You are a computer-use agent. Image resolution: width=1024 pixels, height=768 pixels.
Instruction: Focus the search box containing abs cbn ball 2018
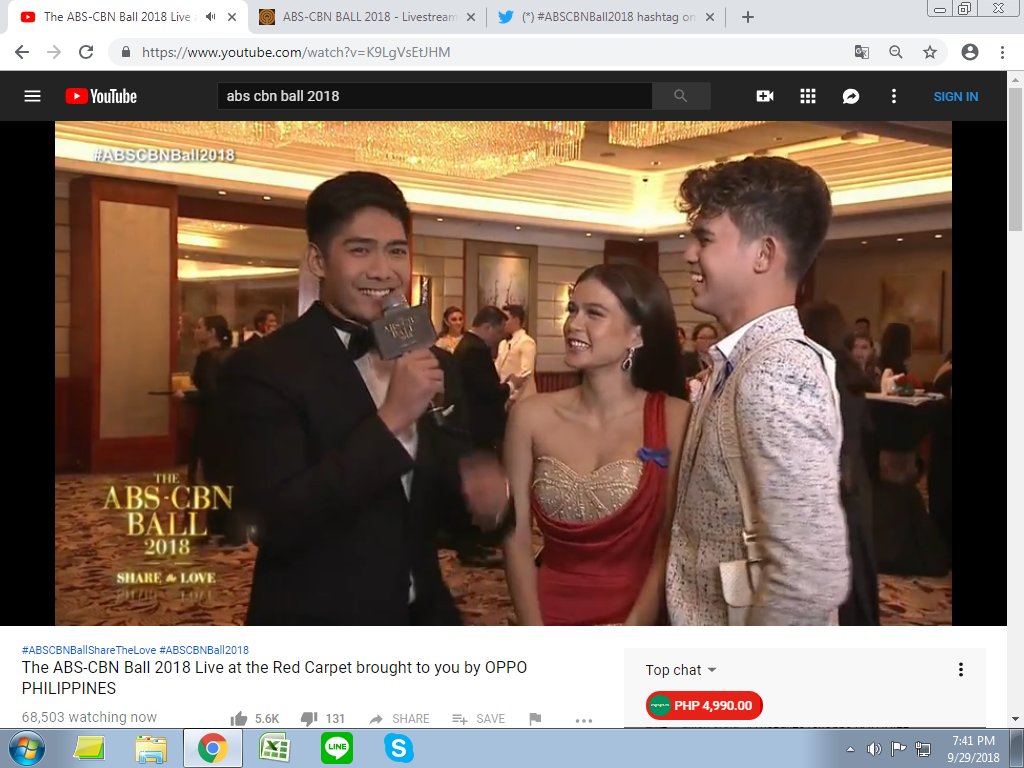[x=434, y=96]
